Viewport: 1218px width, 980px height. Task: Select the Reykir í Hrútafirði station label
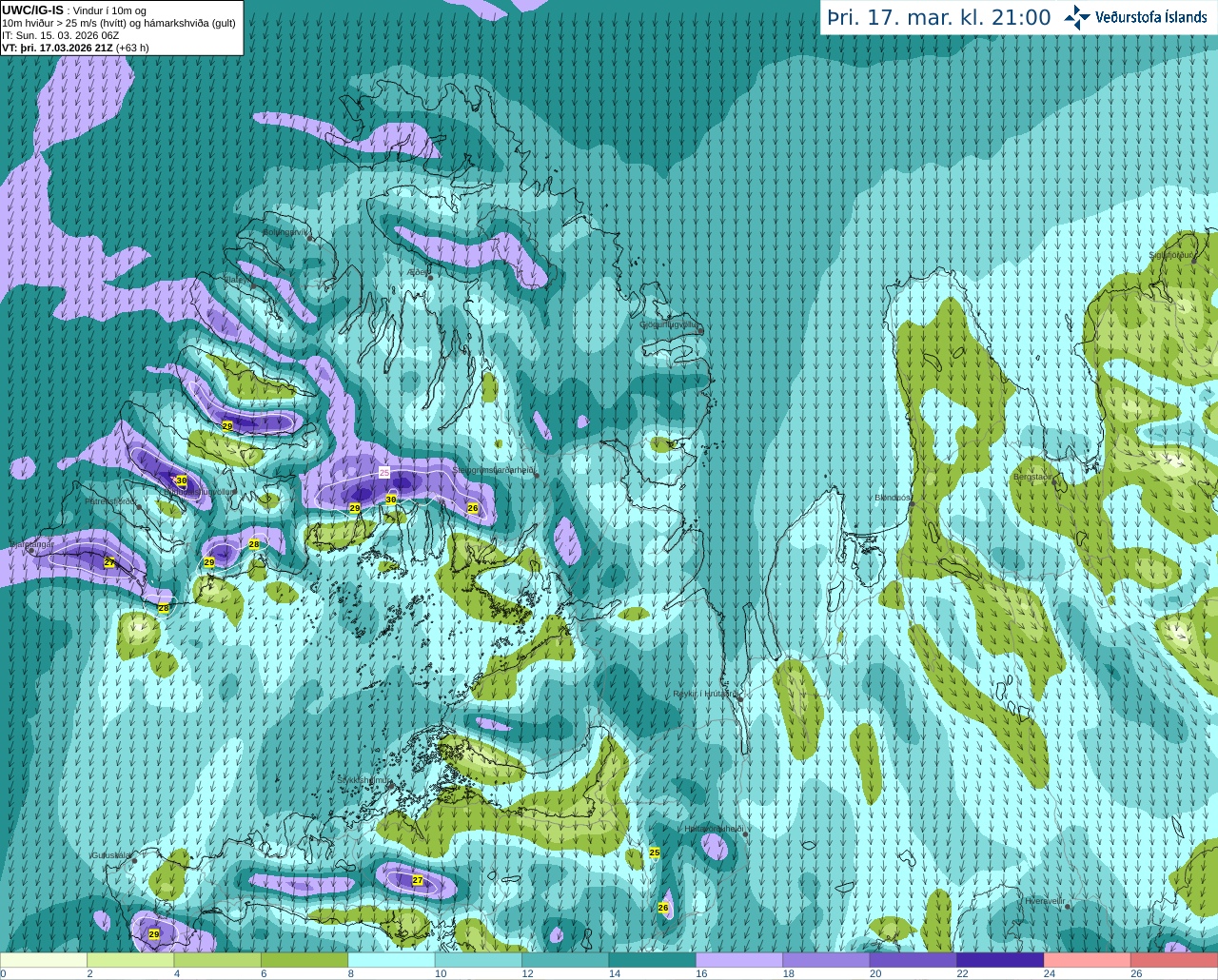(705, 694)
